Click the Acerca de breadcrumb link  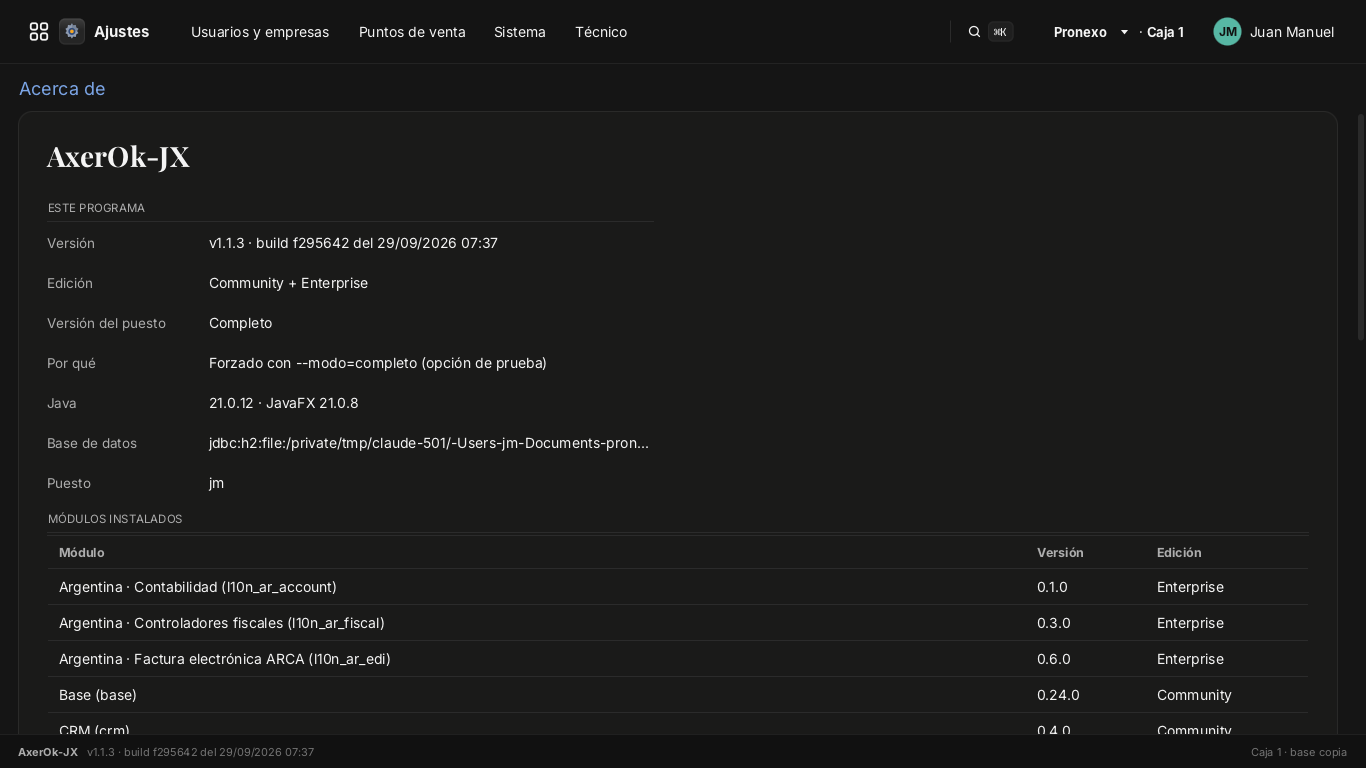point(62,89)
